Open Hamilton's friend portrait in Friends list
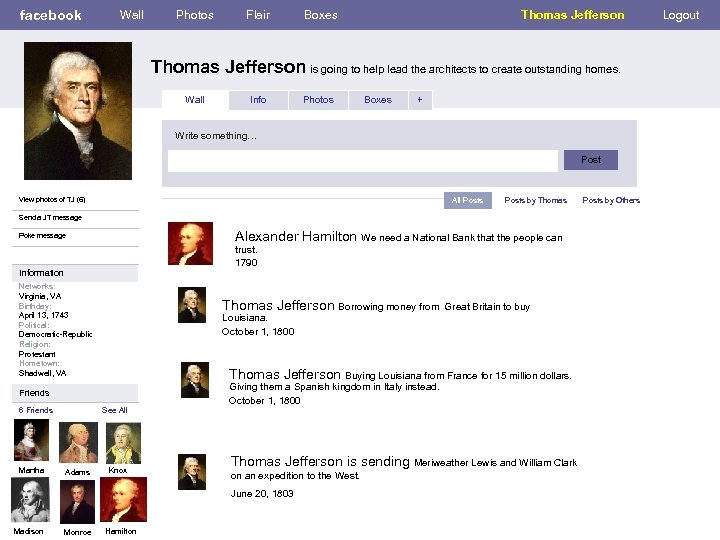Viewport: 720px width, 540px height. pyautogui.click(x=124, y=500)
